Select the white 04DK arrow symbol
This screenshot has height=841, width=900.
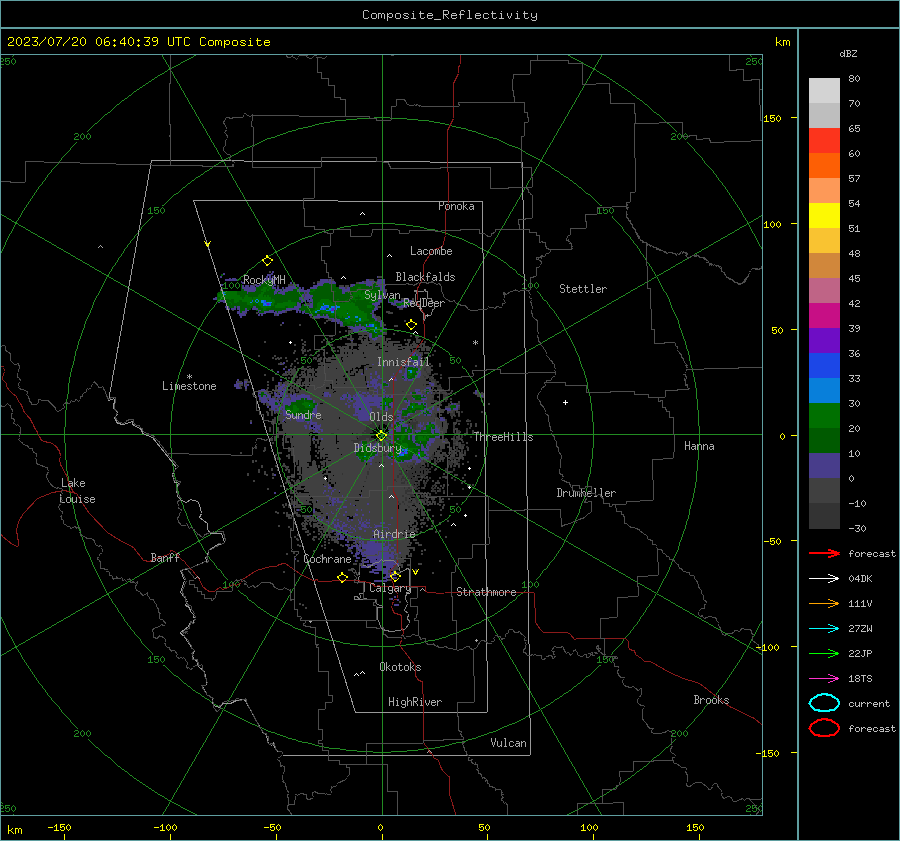(824, 579)
